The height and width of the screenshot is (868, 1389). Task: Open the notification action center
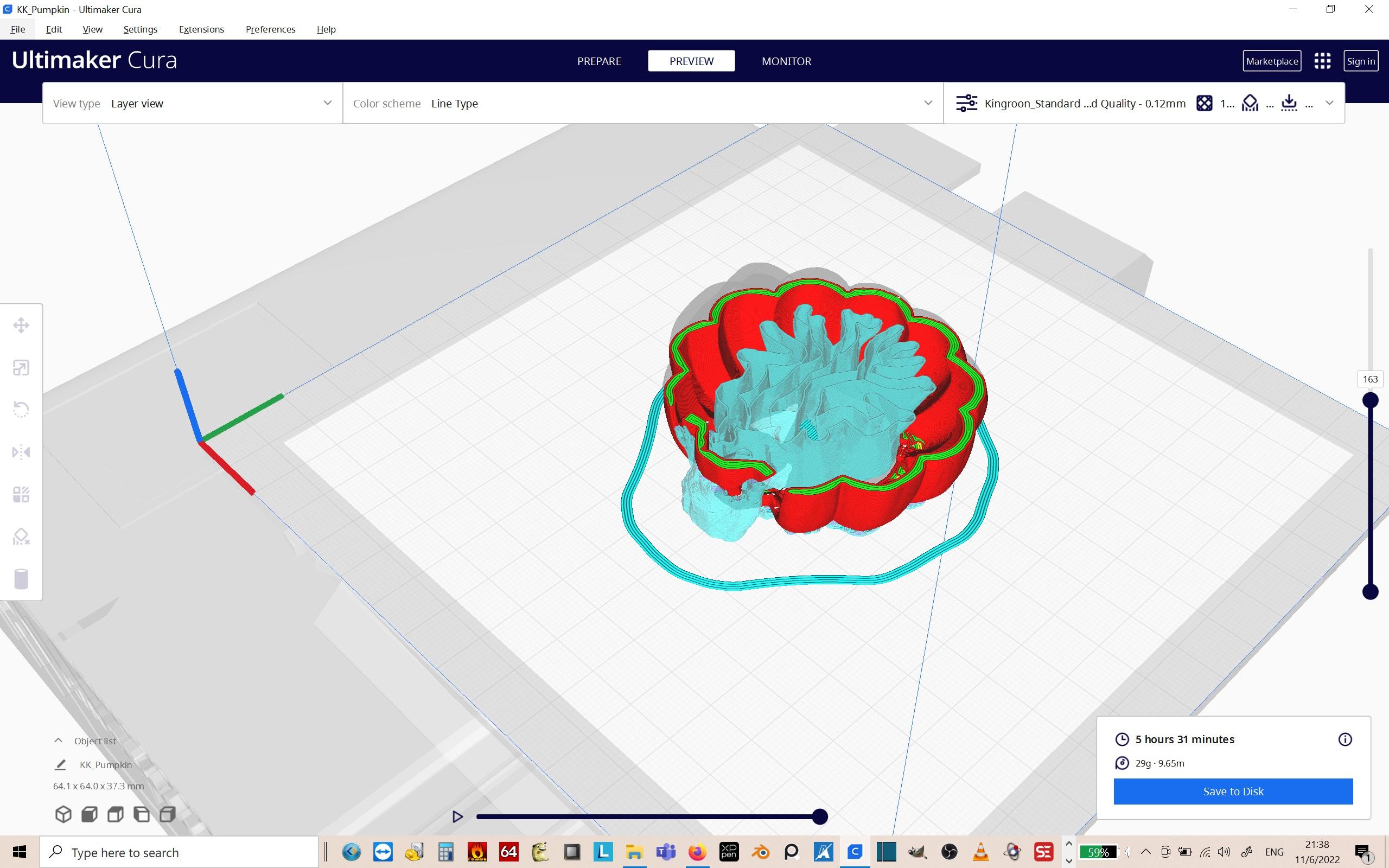point(1362,852)
